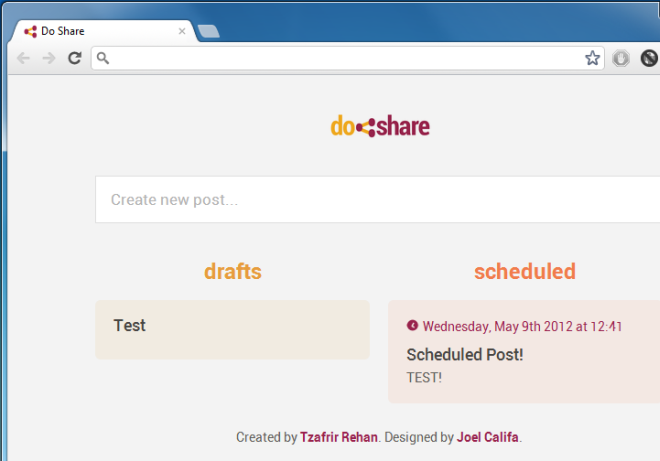660x461 pixels.
Task: Open the Test draft card
Action: [x=232, y=330]
